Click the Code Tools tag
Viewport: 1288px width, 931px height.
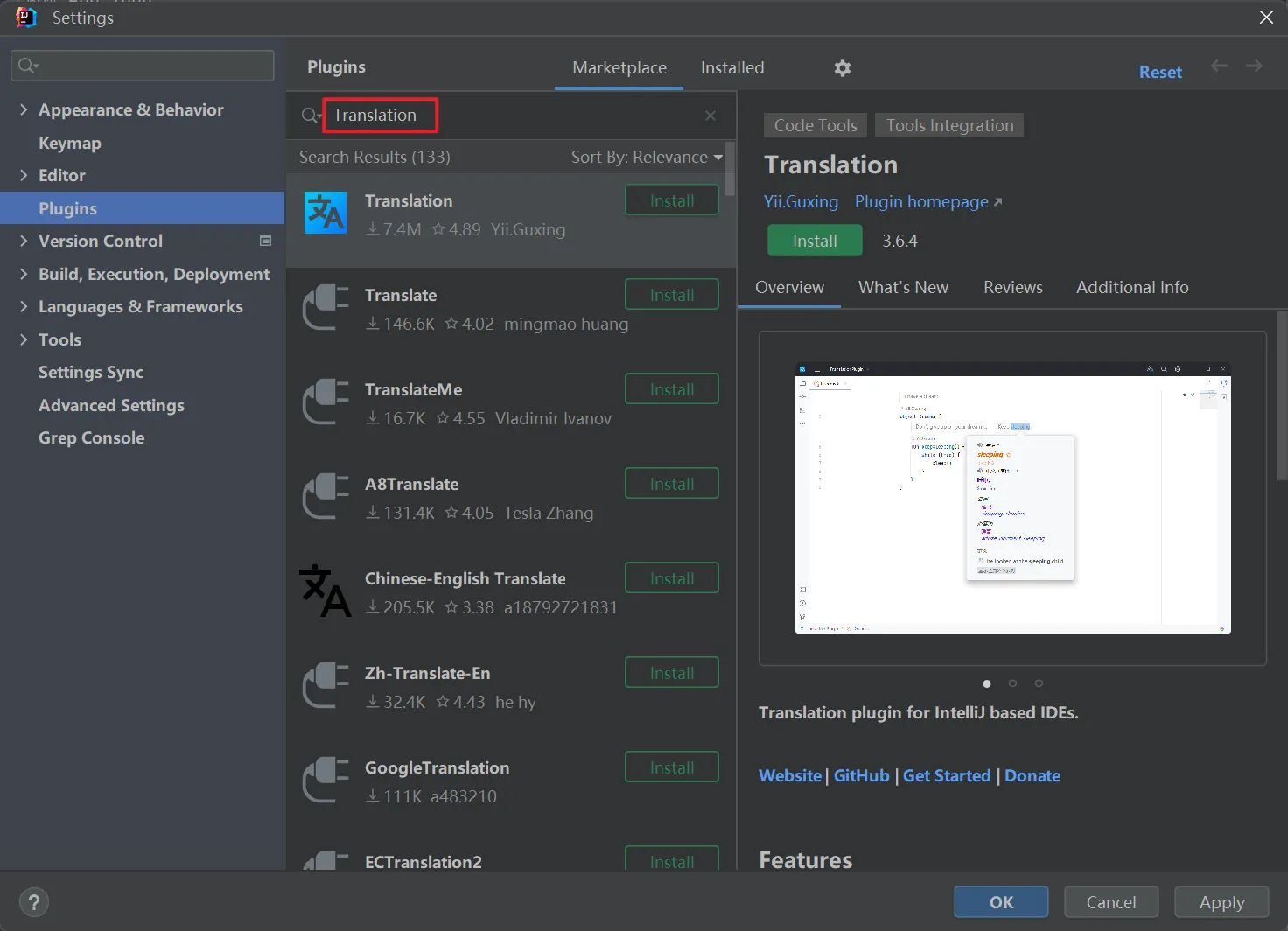click(815, 125)
